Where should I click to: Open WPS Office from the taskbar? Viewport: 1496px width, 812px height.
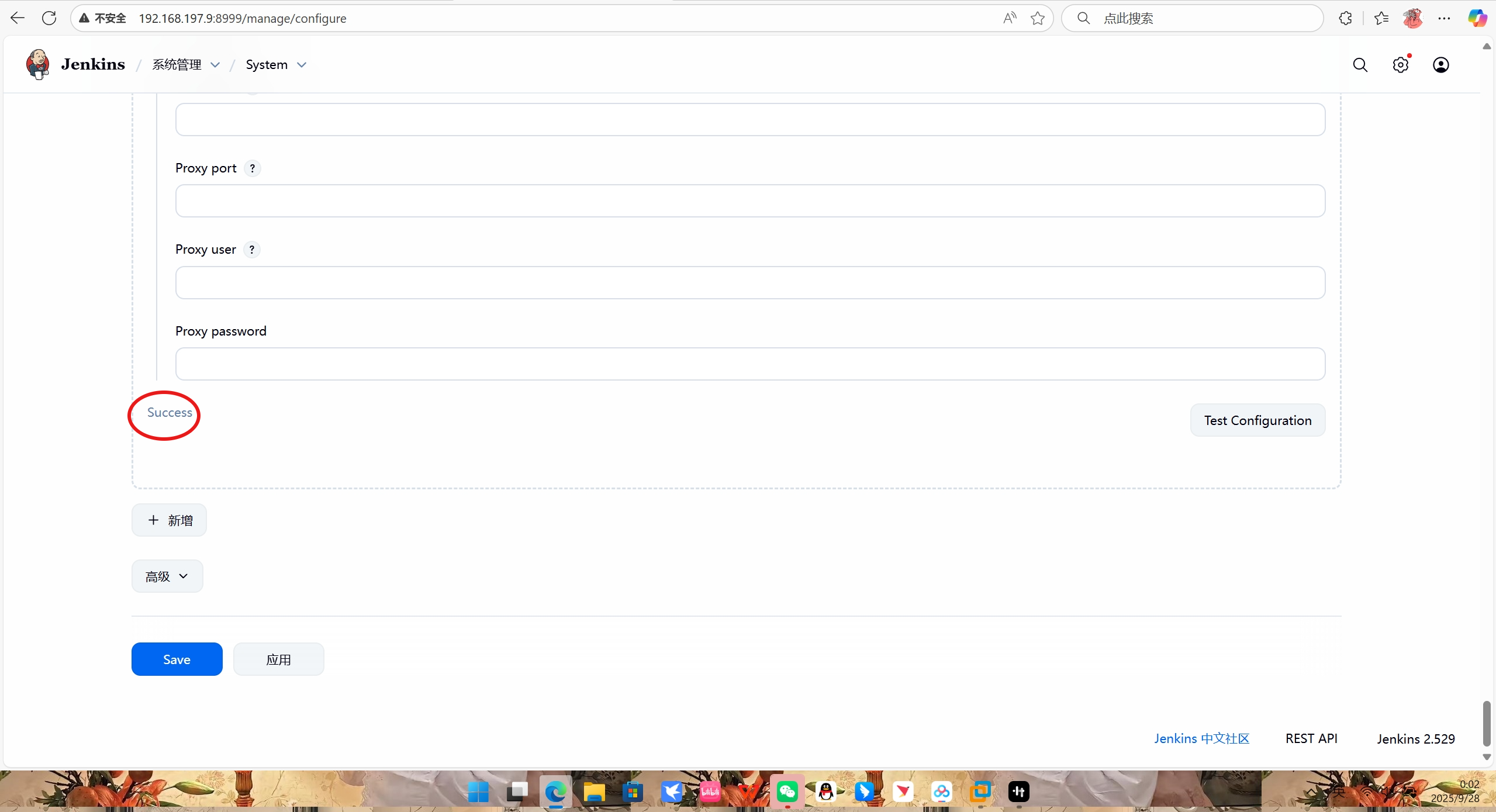tap(748, 792)
